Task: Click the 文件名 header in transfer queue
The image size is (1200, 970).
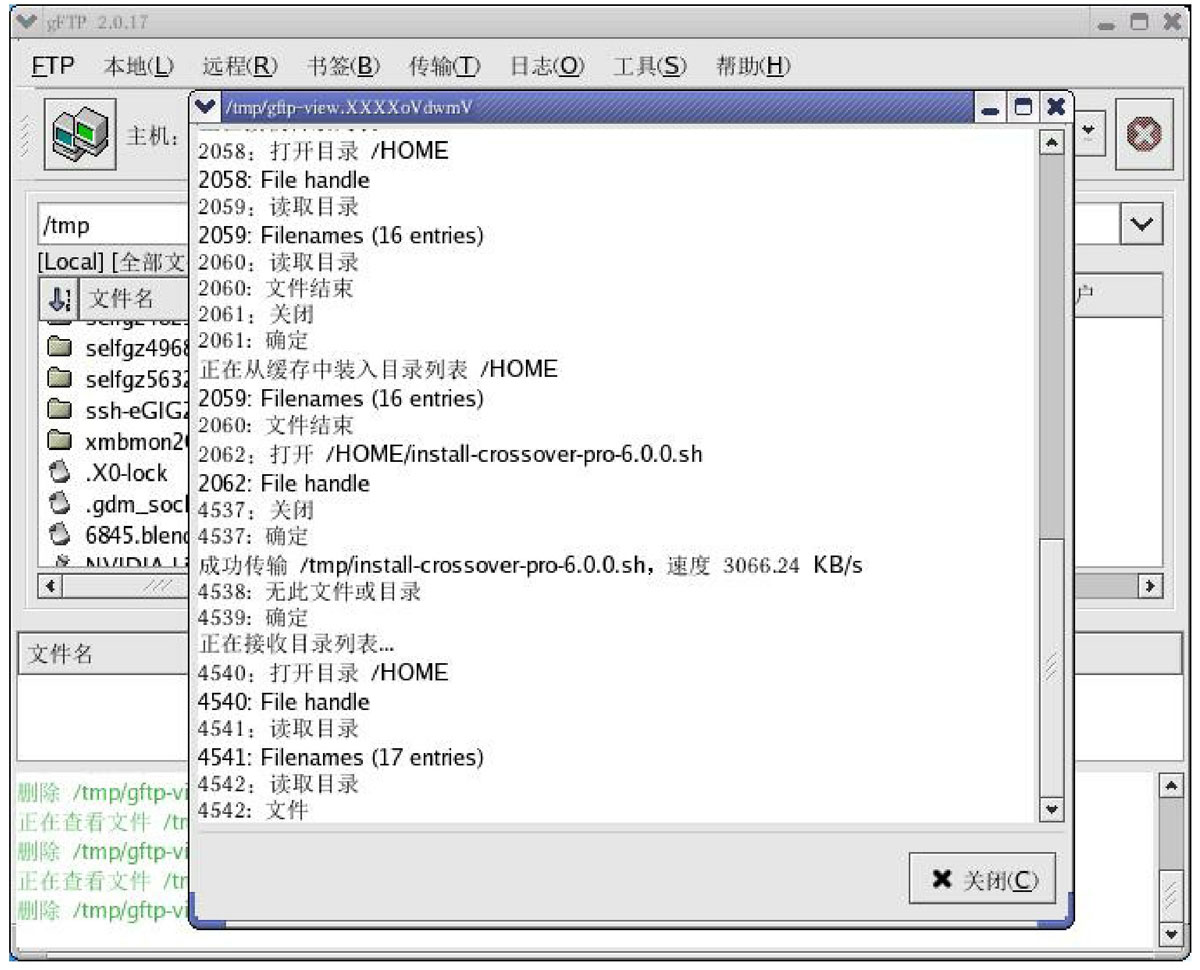Action: pyautogui.click(x=104, y=654)
